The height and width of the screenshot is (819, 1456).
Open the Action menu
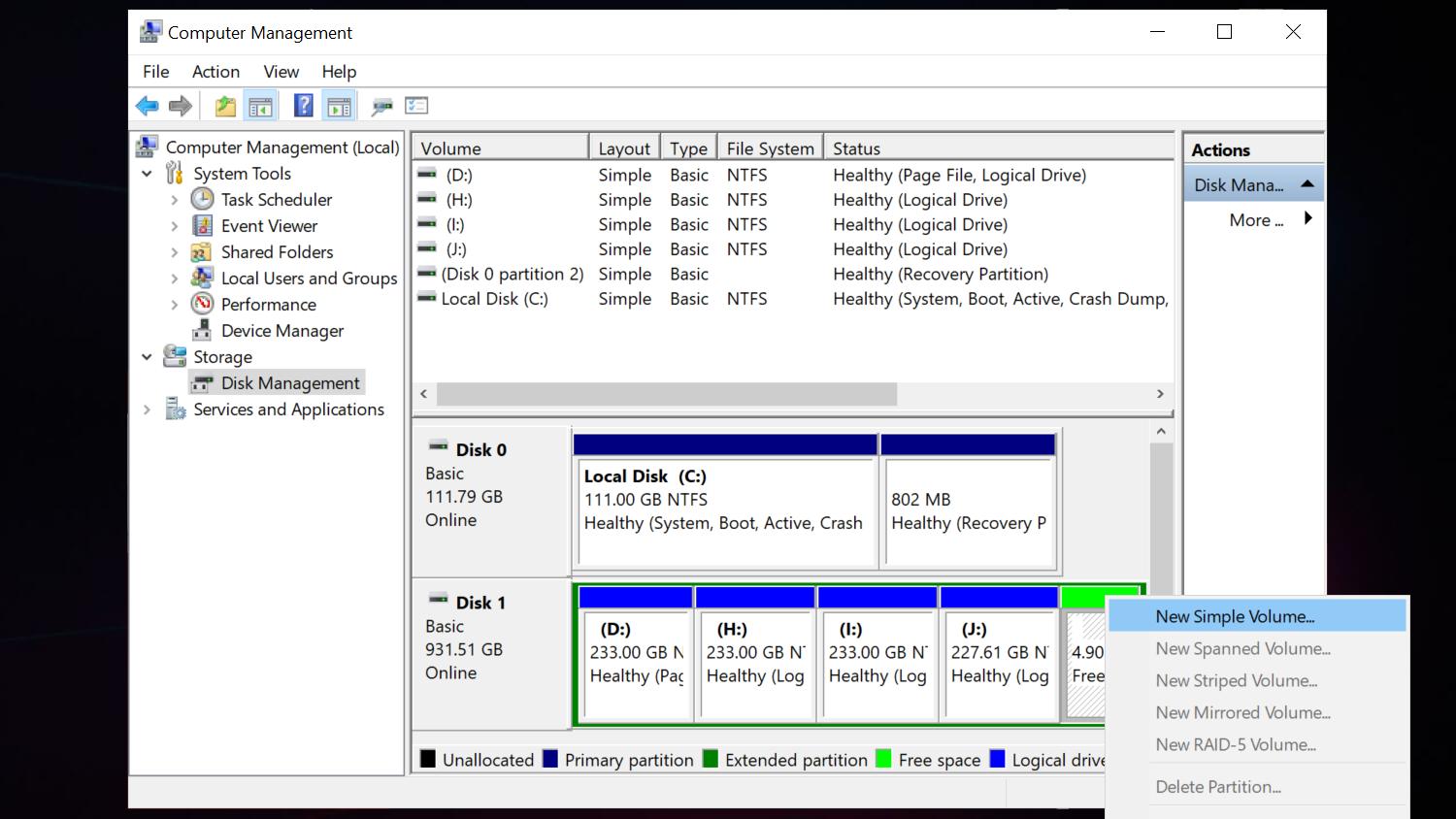point(215,71)
